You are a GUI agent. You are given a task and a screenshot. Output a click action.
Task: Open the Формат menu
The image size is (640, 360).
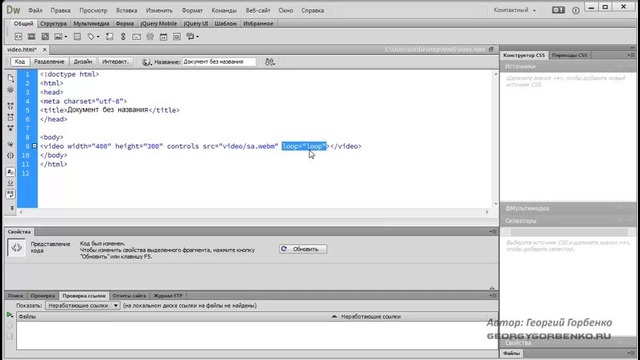click(x=192, y=10)
